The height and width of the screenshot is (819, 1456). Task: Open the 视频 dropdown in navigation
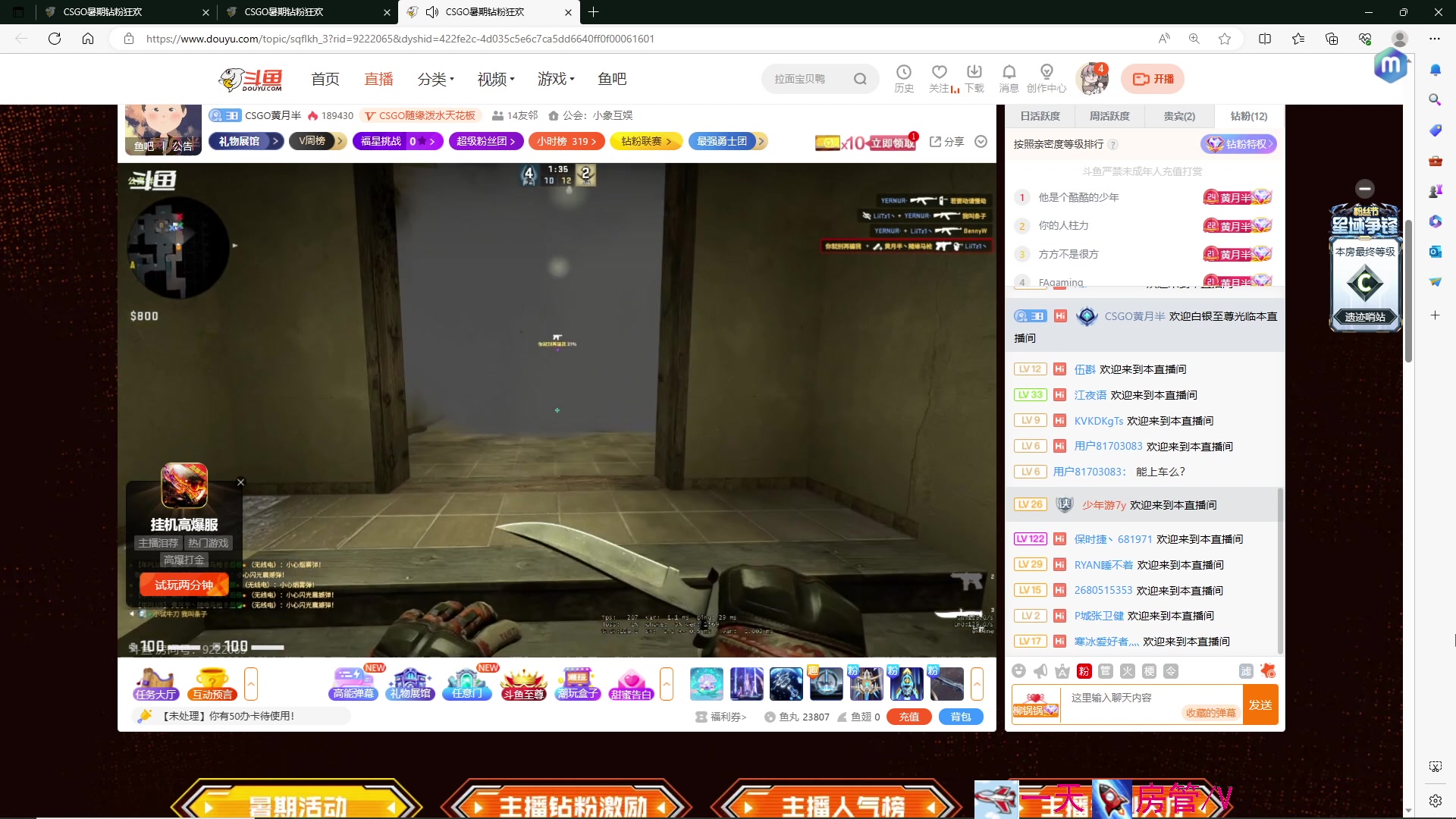496,79
